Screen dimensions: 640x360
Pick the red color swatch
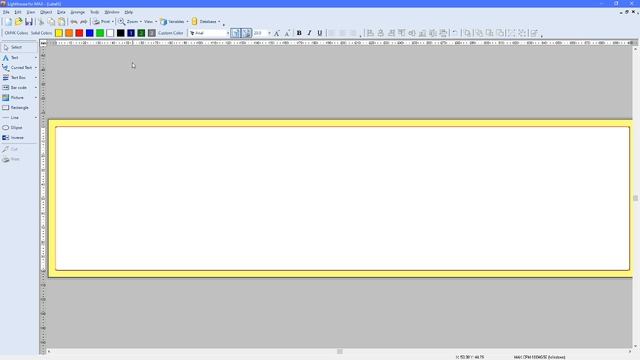[x=79, y=33]
